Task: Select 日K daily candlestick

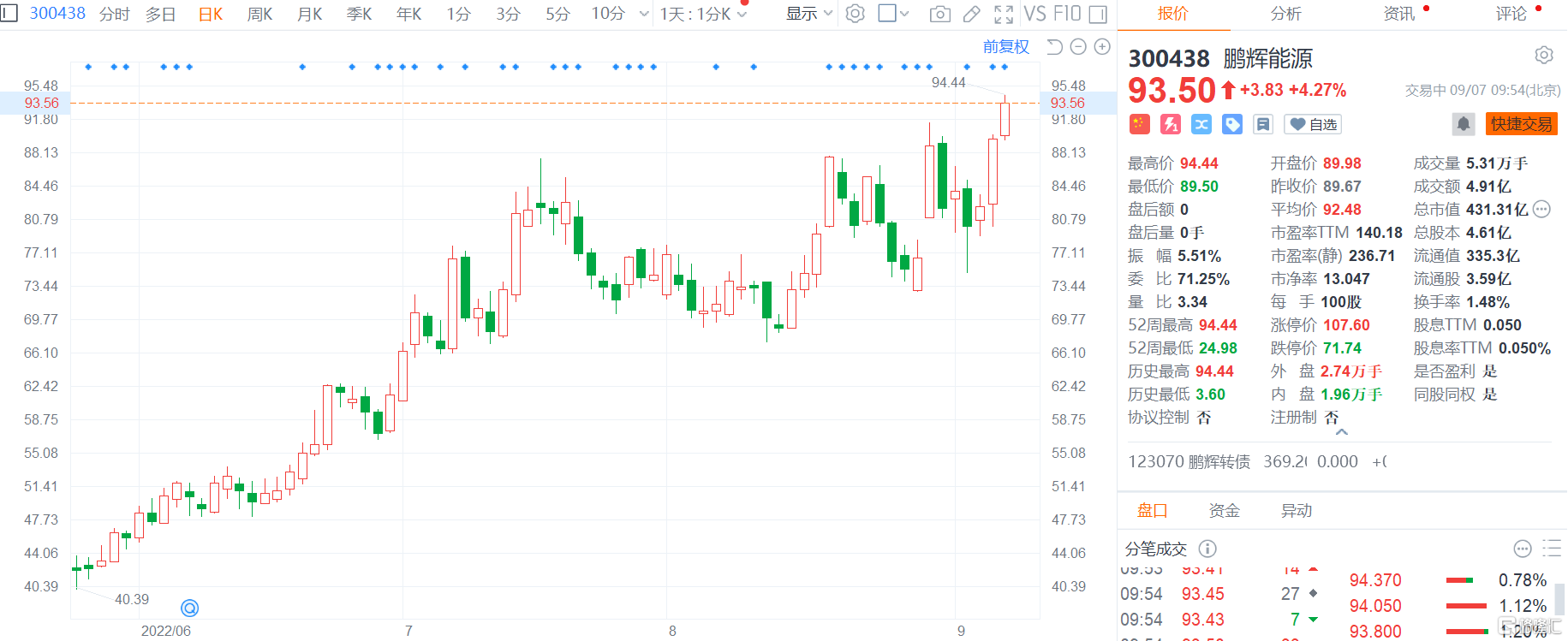Action: [x=211, y=14]
